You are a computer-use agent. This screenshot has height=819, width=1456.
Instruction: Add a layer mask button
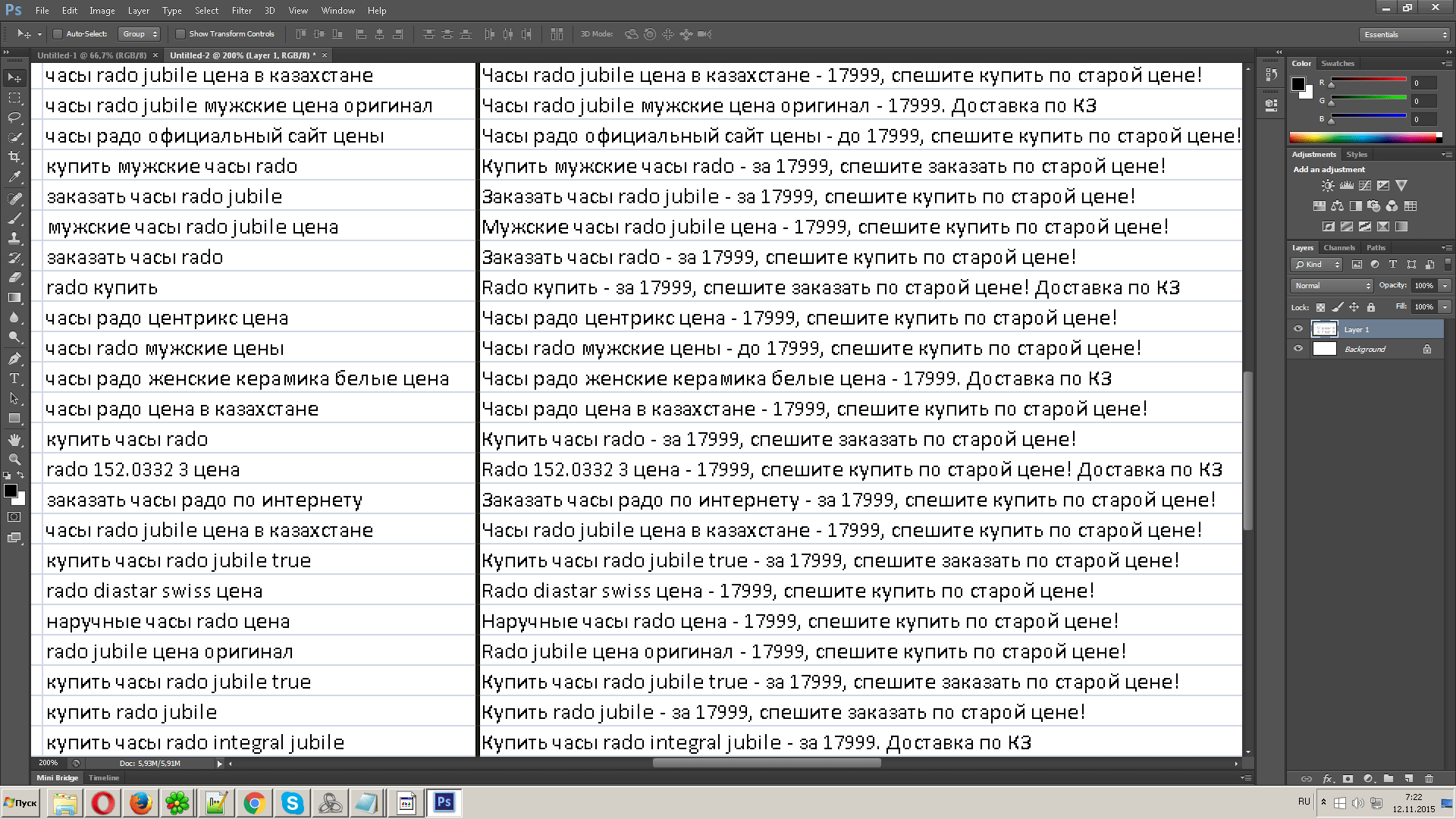click(x=1348, y=779)
